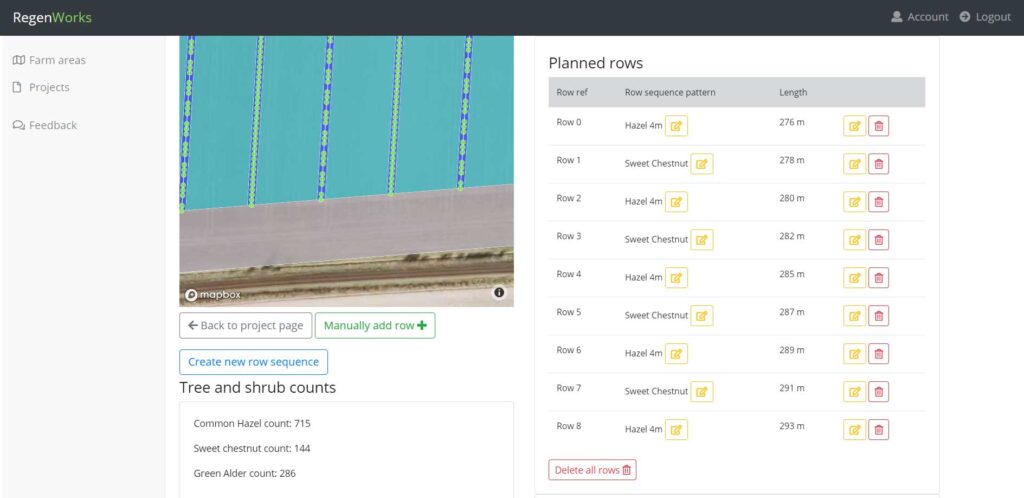
Task: Edit the sequence pattern icon for Row 0
Action: [676, 126]
